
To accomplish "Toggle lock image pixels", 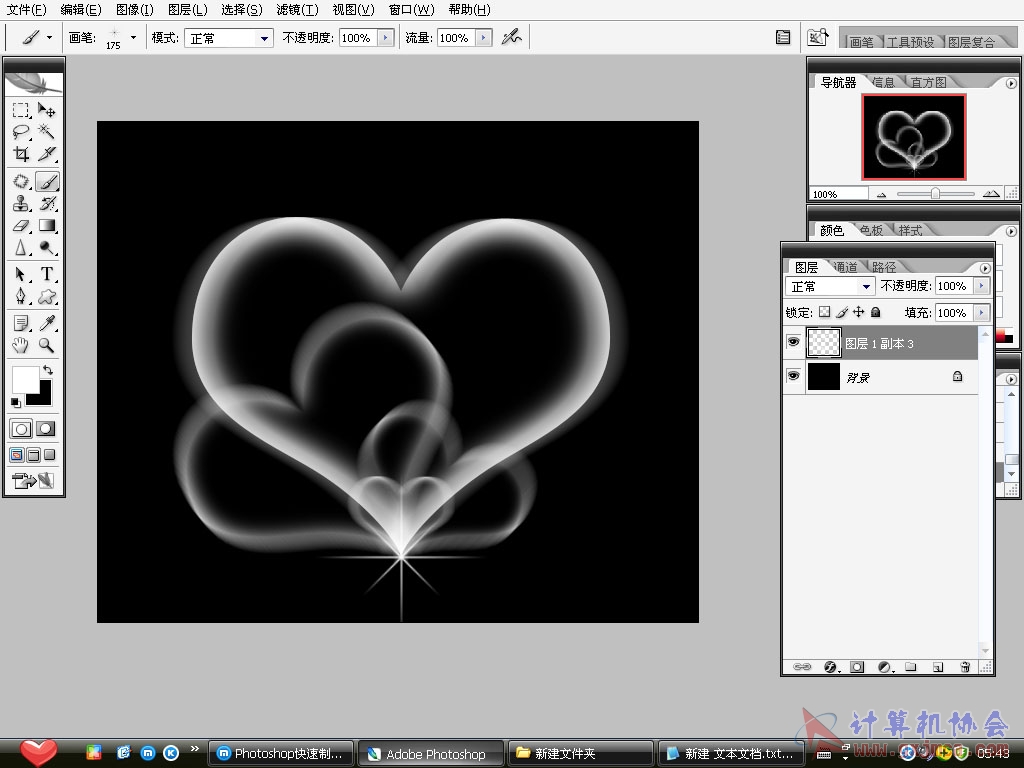I will click(842, 312).
